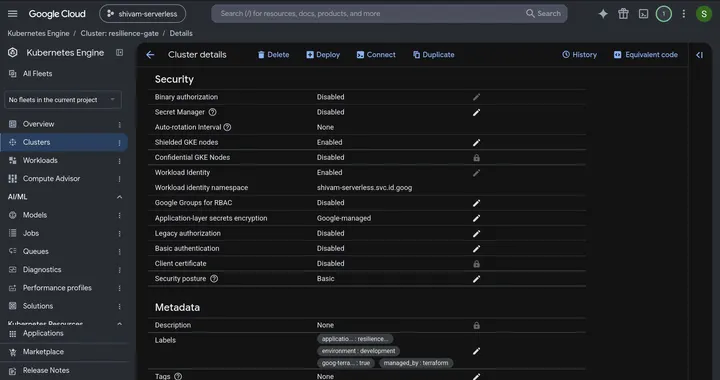Click Kubernetes Engine breadcrumb link
This screenshot has height=380, width=720.
[39, 34]
